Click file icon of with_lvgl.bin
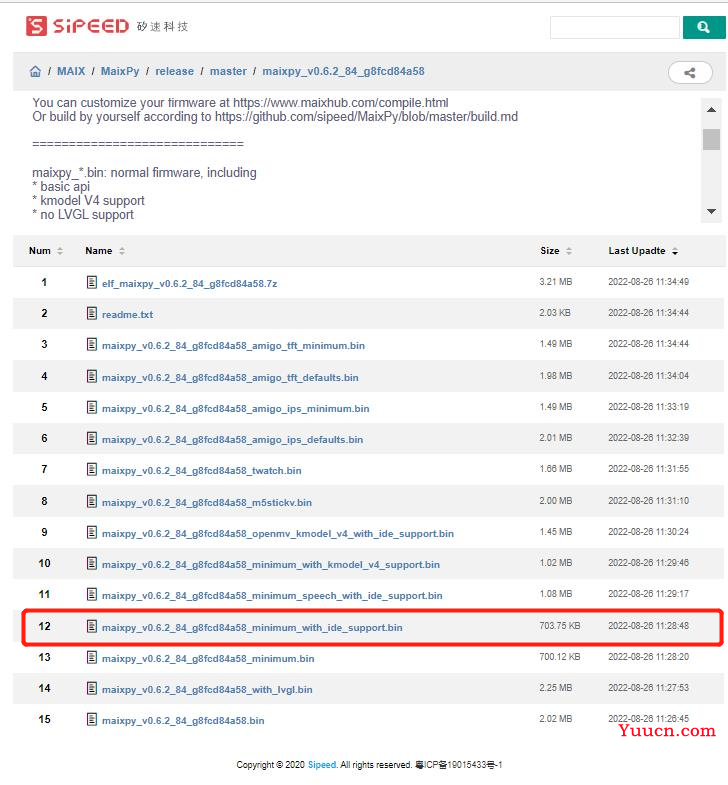The width and height of the screenshot is (728, 785). point(92,689)
